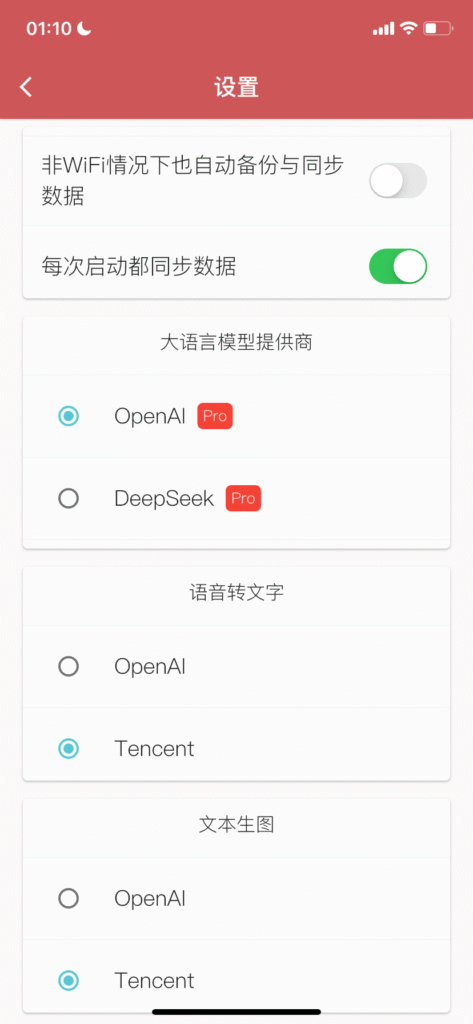Choose Tencent radio under 语音转文字
This screenshot has height=1024, width=473.
[69, 748]
